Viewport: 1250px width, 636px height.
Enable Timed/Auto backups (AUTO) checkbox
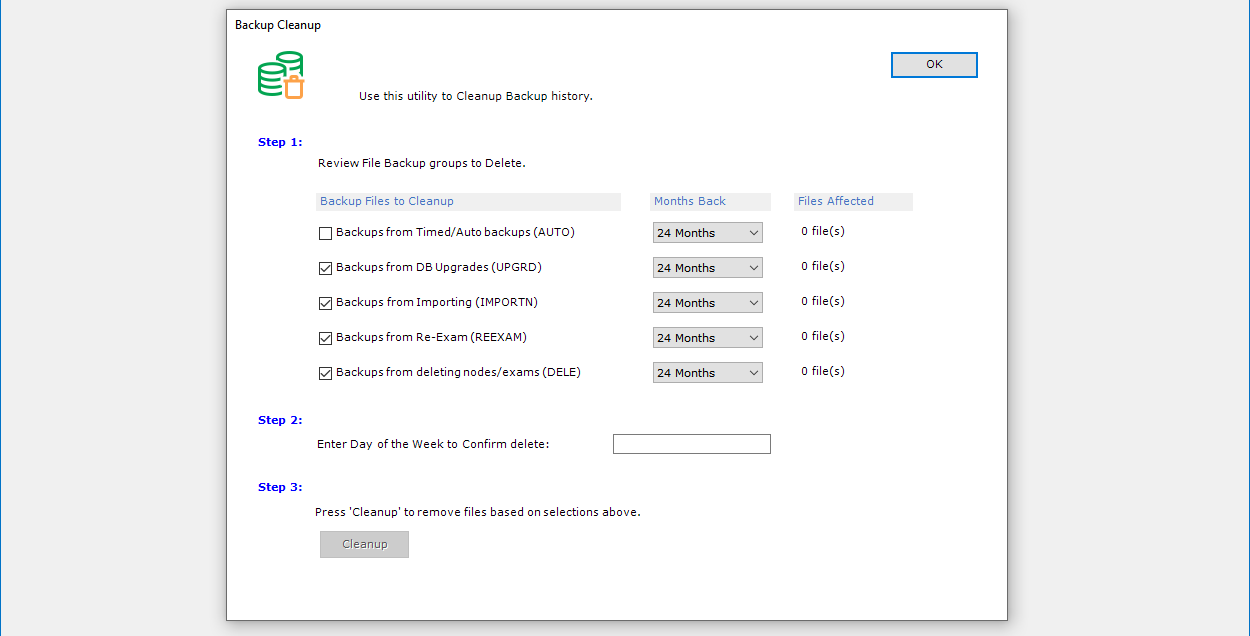(325, 233)
